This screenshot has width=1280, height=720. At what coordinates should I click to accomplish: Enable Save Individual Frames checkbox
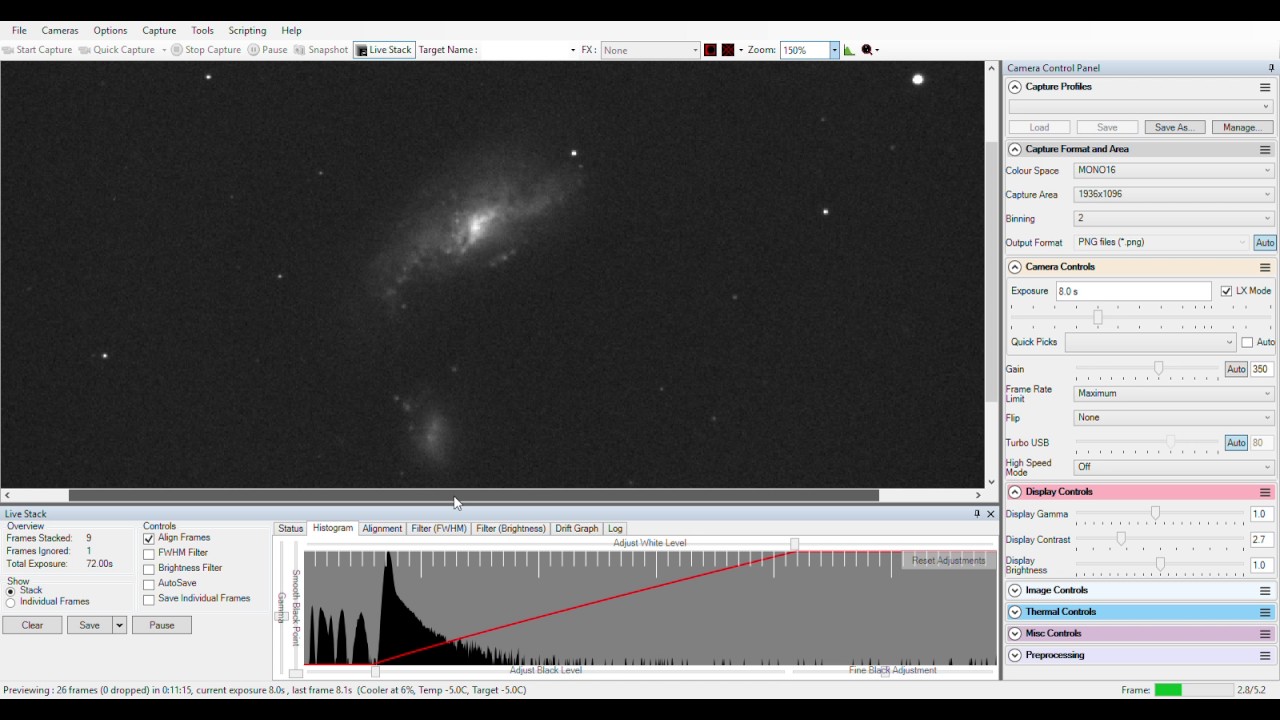149,600
